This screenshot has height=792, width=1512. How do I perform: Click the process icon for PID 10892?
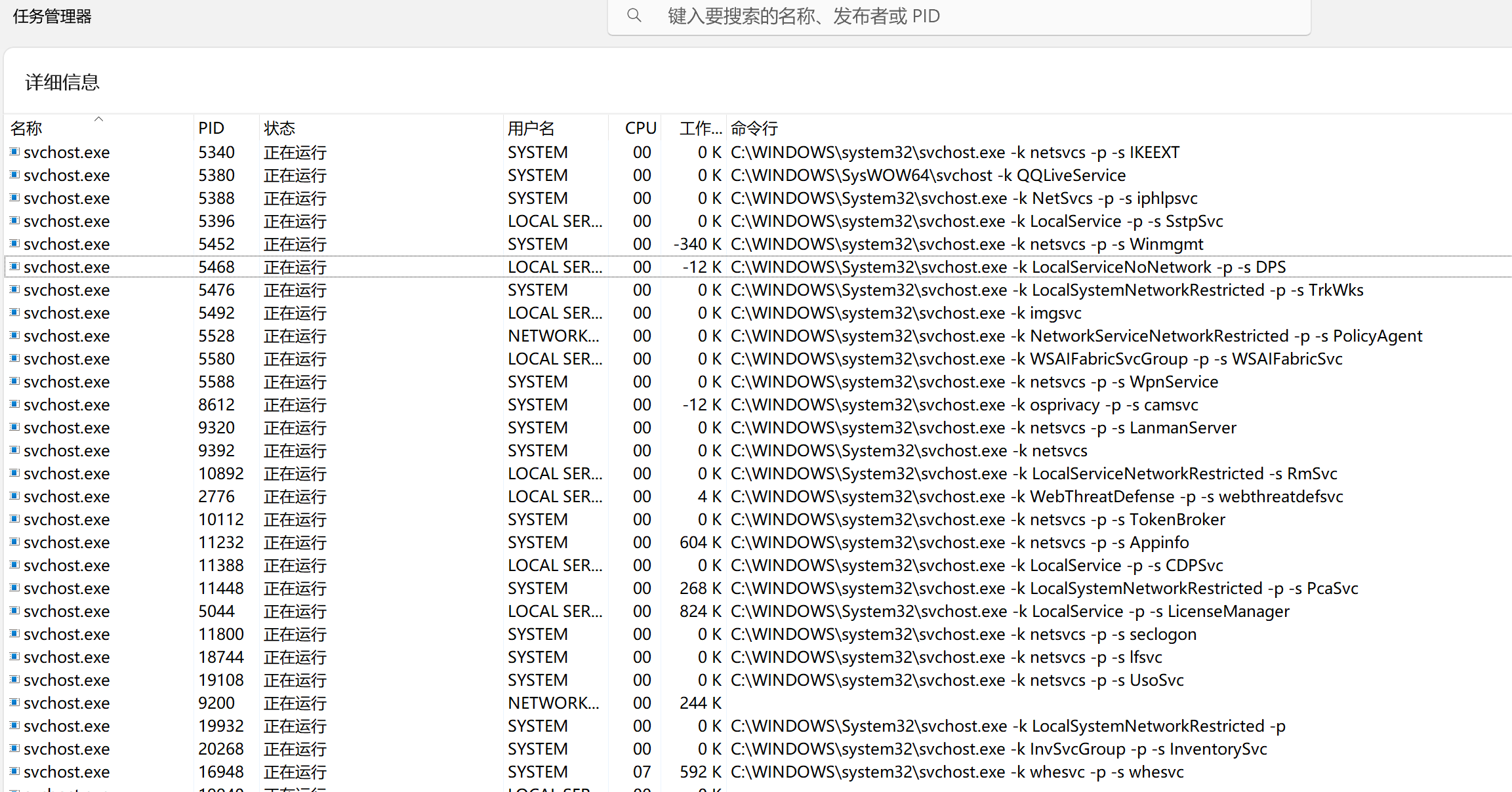click(14, 473)
